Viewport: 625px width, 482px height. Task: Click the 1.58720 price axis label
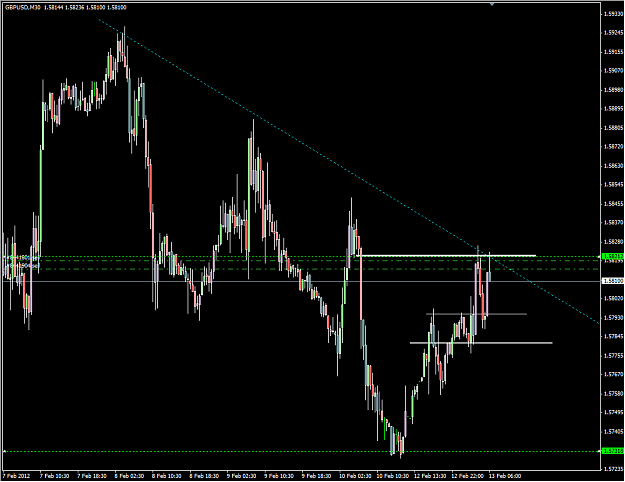[613, 147]
